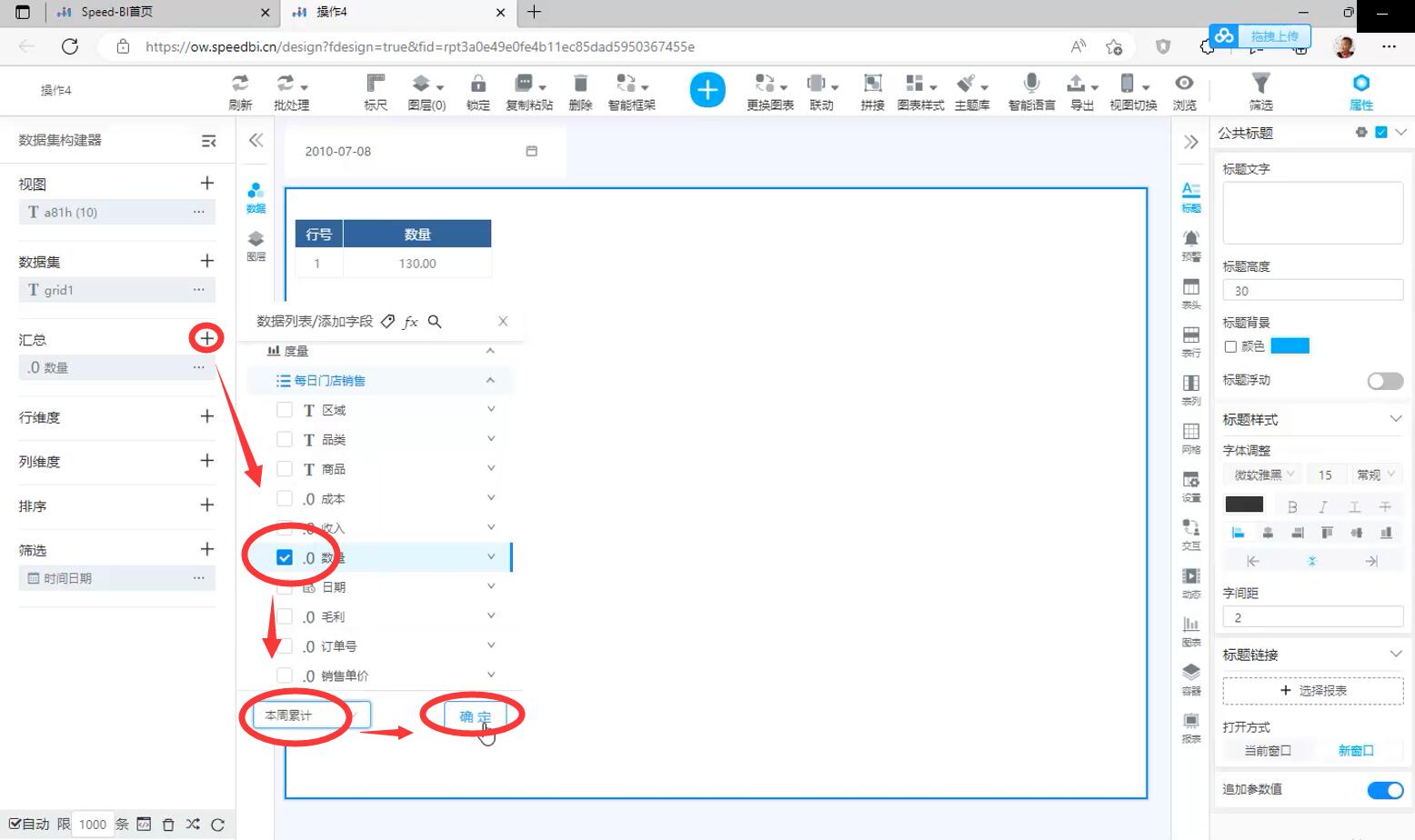Select the 表头 tab in property sidebar
1415x840 pixels.
1190,293
